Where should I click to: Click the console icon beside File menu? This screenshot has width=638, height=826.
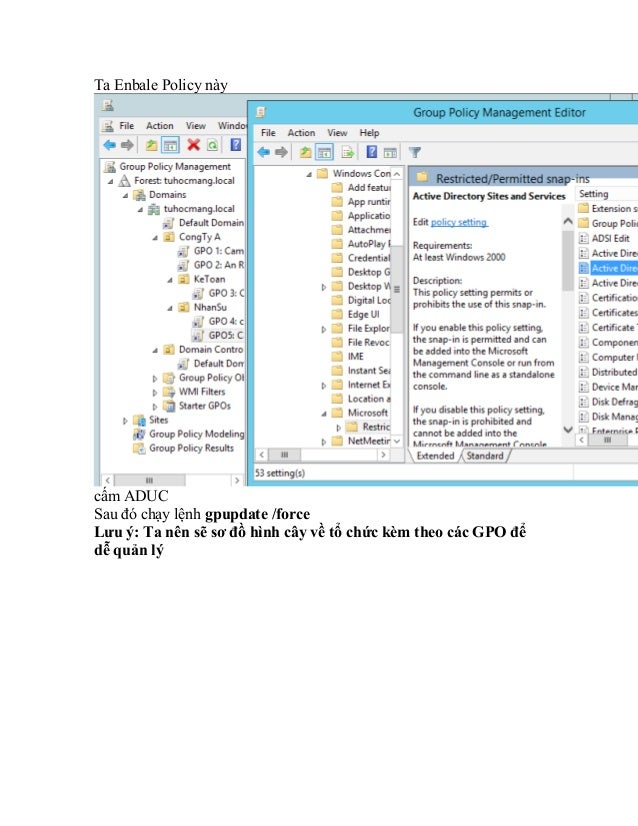point(108,126)
